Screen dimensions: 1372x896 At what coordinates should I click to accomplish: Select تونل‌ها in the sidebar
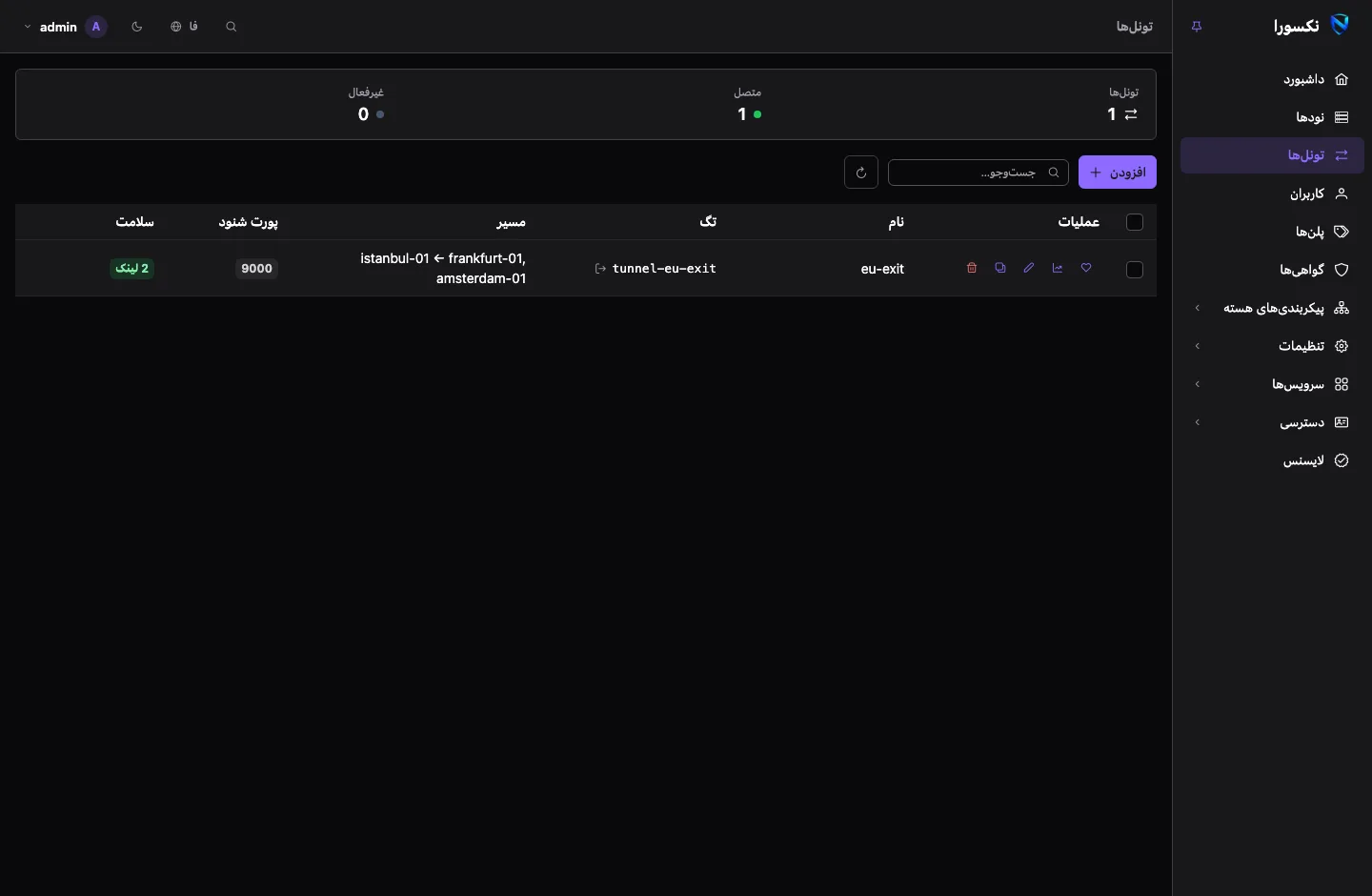point(1272,155)
